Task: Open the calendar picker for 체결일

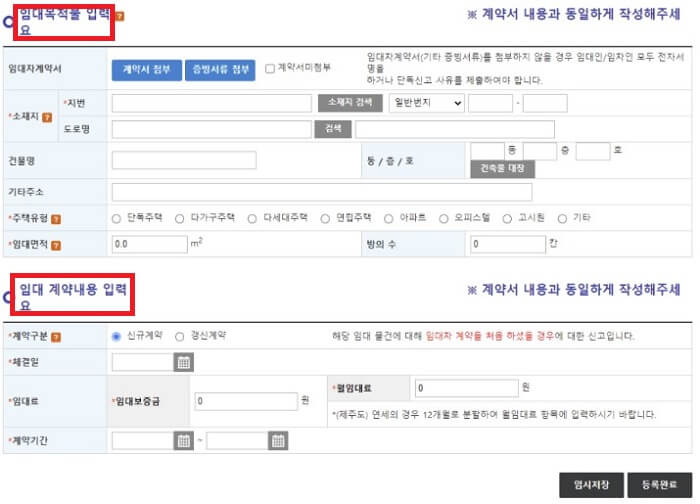Action: pos(183,362)
